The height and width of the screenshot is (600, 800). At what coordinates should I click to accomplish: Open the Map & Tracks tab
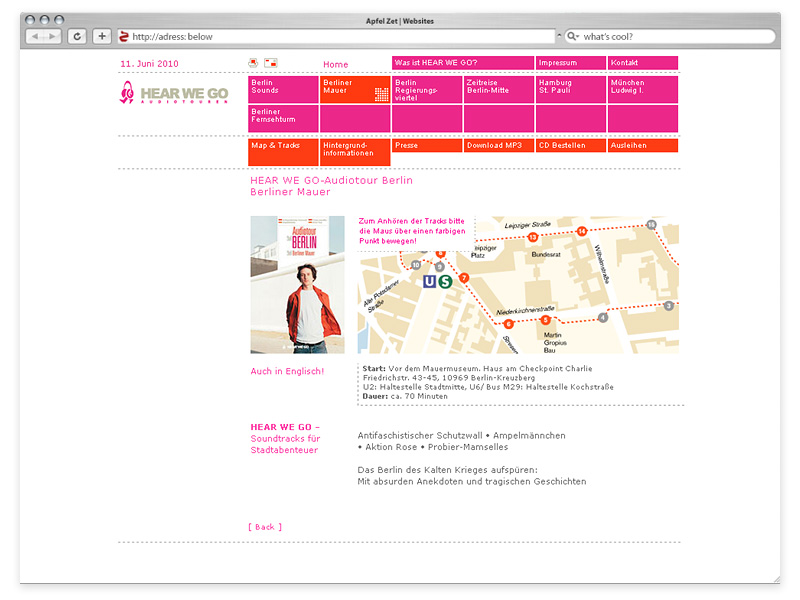tap(283, 152)
